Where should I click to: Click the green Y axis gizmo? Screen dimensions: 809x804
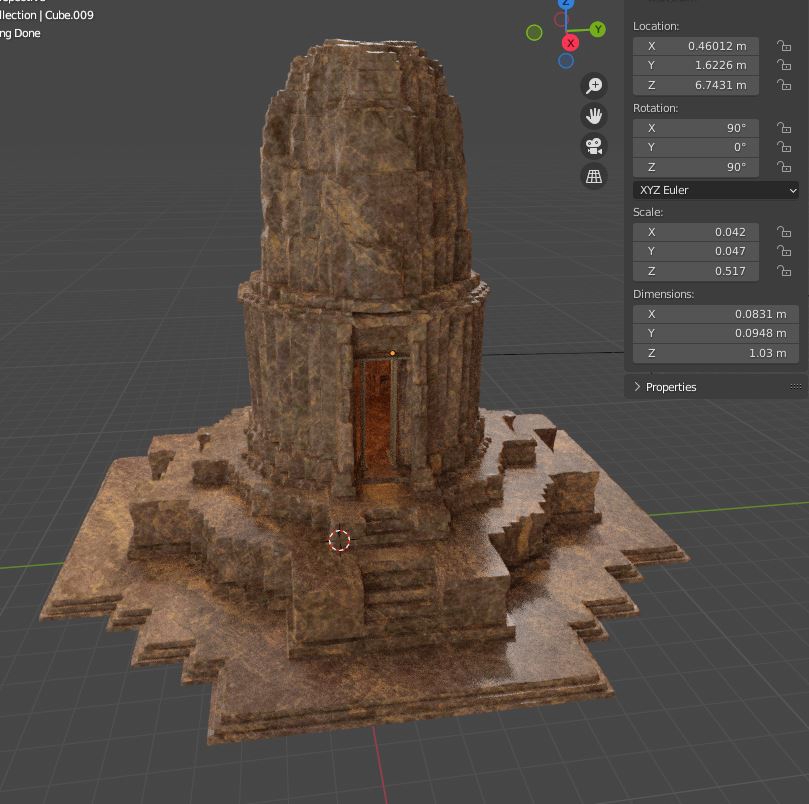tap(597, 29)
